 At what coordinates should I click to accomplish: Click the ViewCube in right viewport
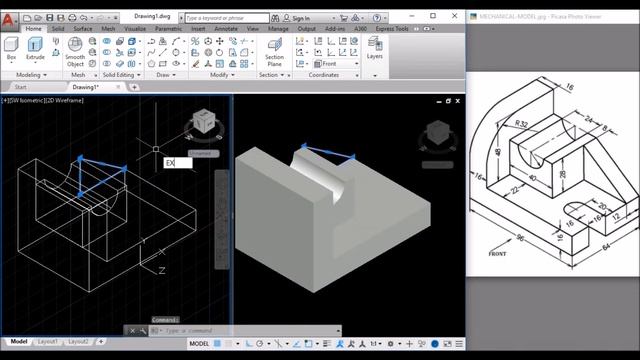click(437, 132)
